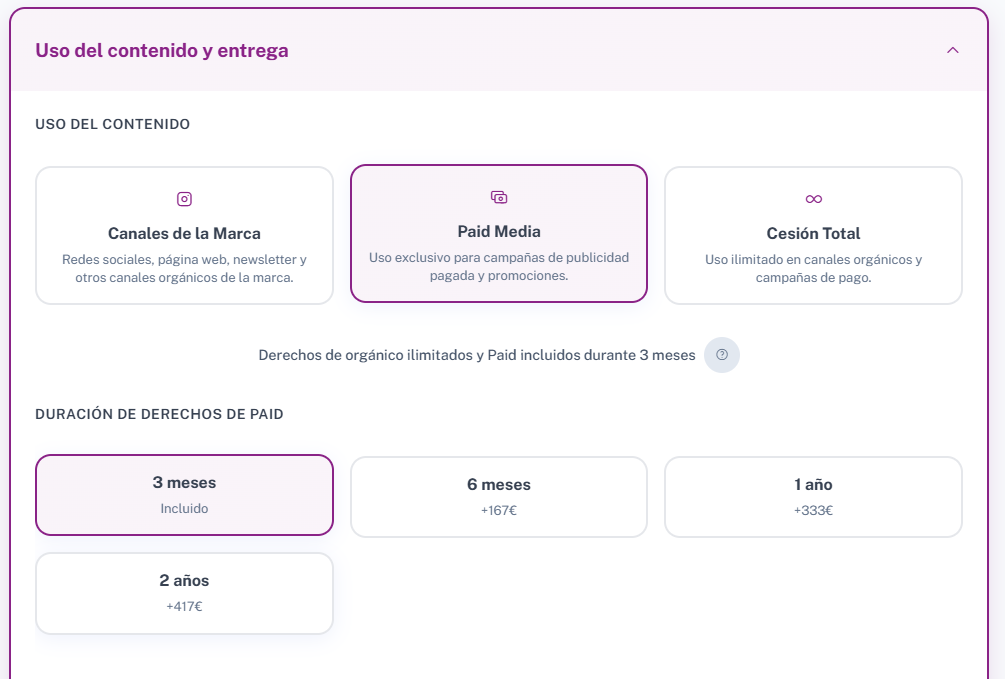Select the '3 meses' duration option

pyautogui.click(x=184, y=483)
